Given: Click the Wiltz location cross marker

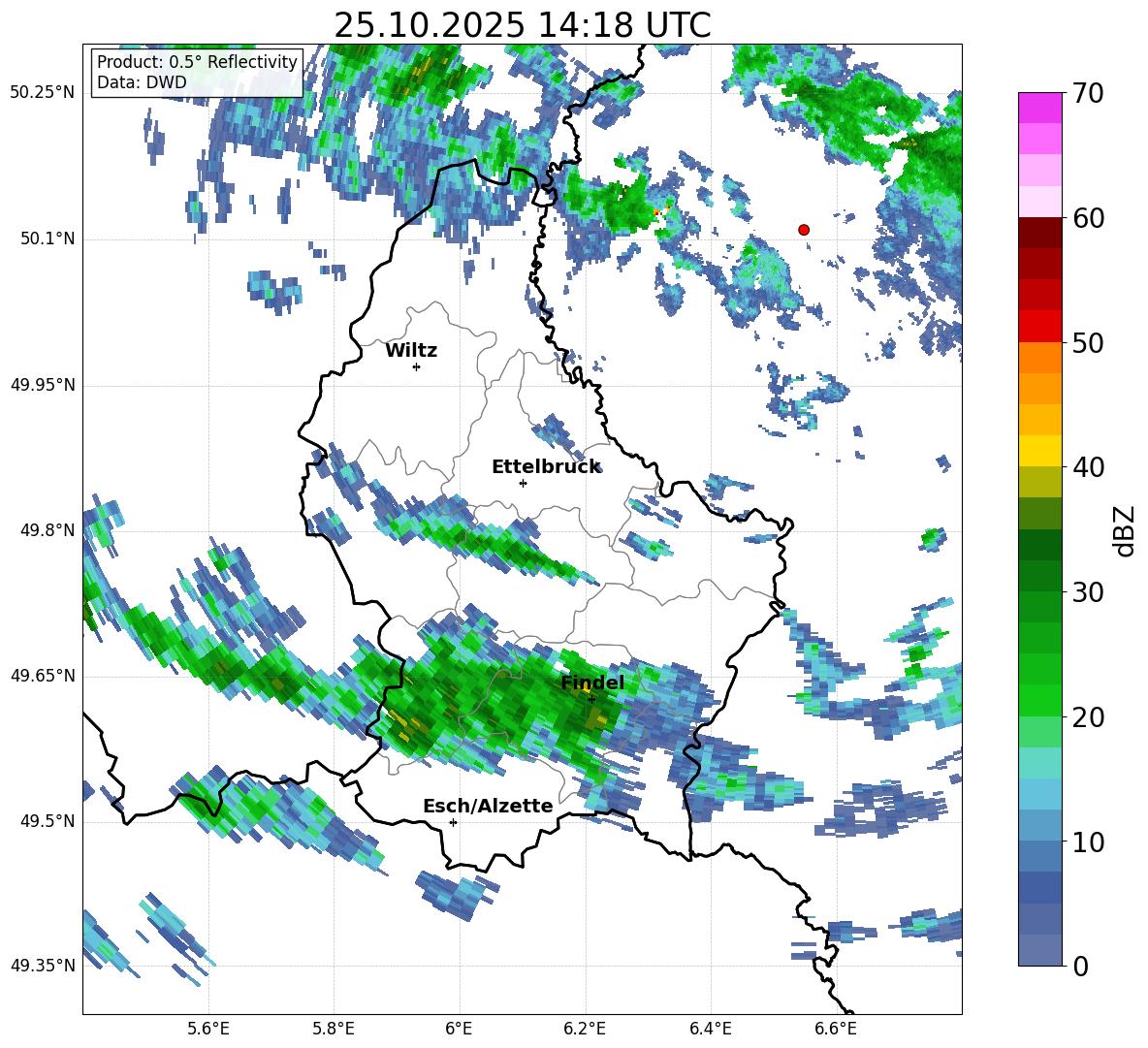Looking at the screenshot, I should coord(417,366).
